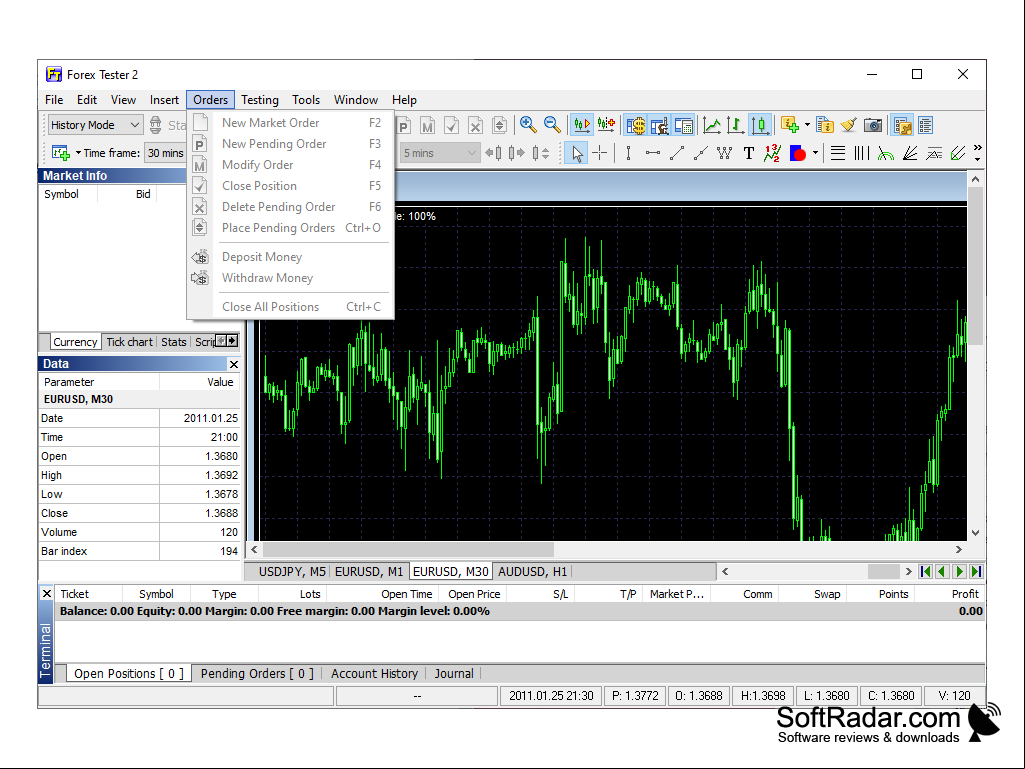Open the File menu
The height and width of the screenshot is (769, 1025).
click(x=54, y=100)
